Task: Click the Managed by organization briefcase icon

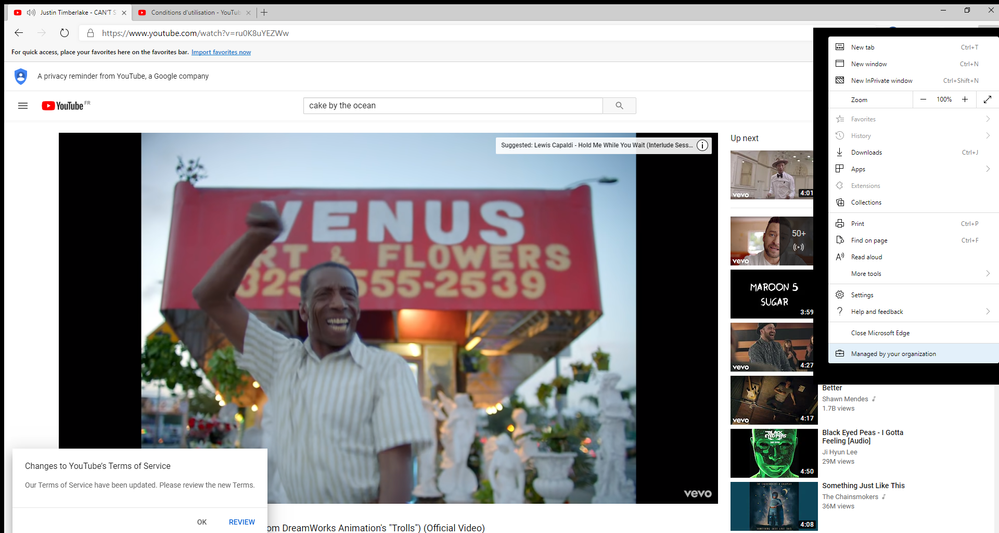Action: coord(840,353)
